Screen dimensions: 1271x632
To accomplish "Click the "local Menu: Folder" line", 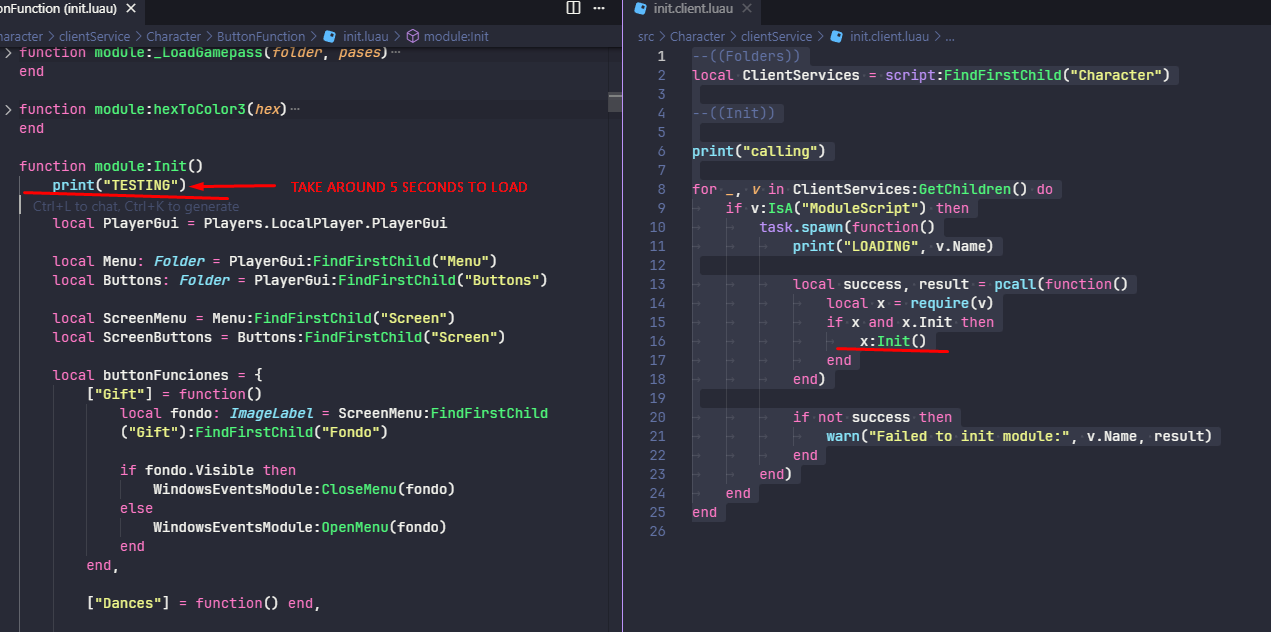I will 275,261.
